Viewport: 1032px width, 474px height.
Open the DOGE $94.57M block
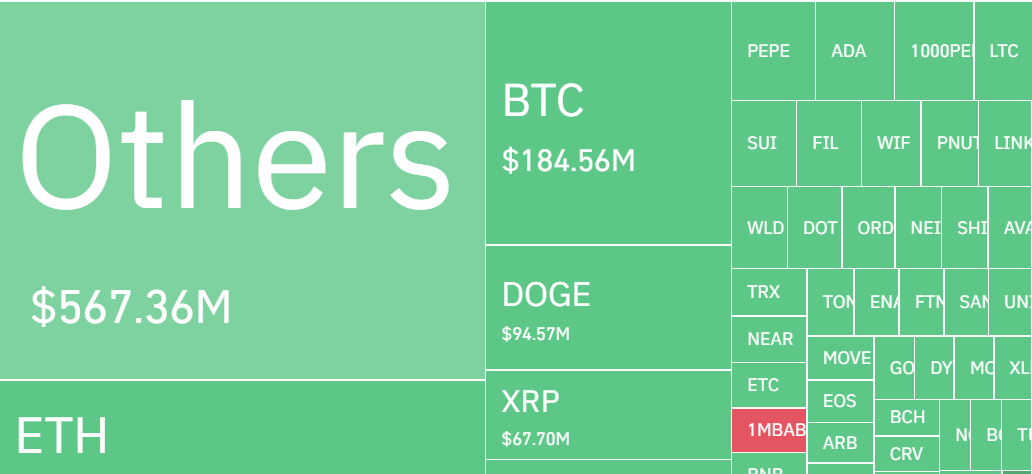608,307
